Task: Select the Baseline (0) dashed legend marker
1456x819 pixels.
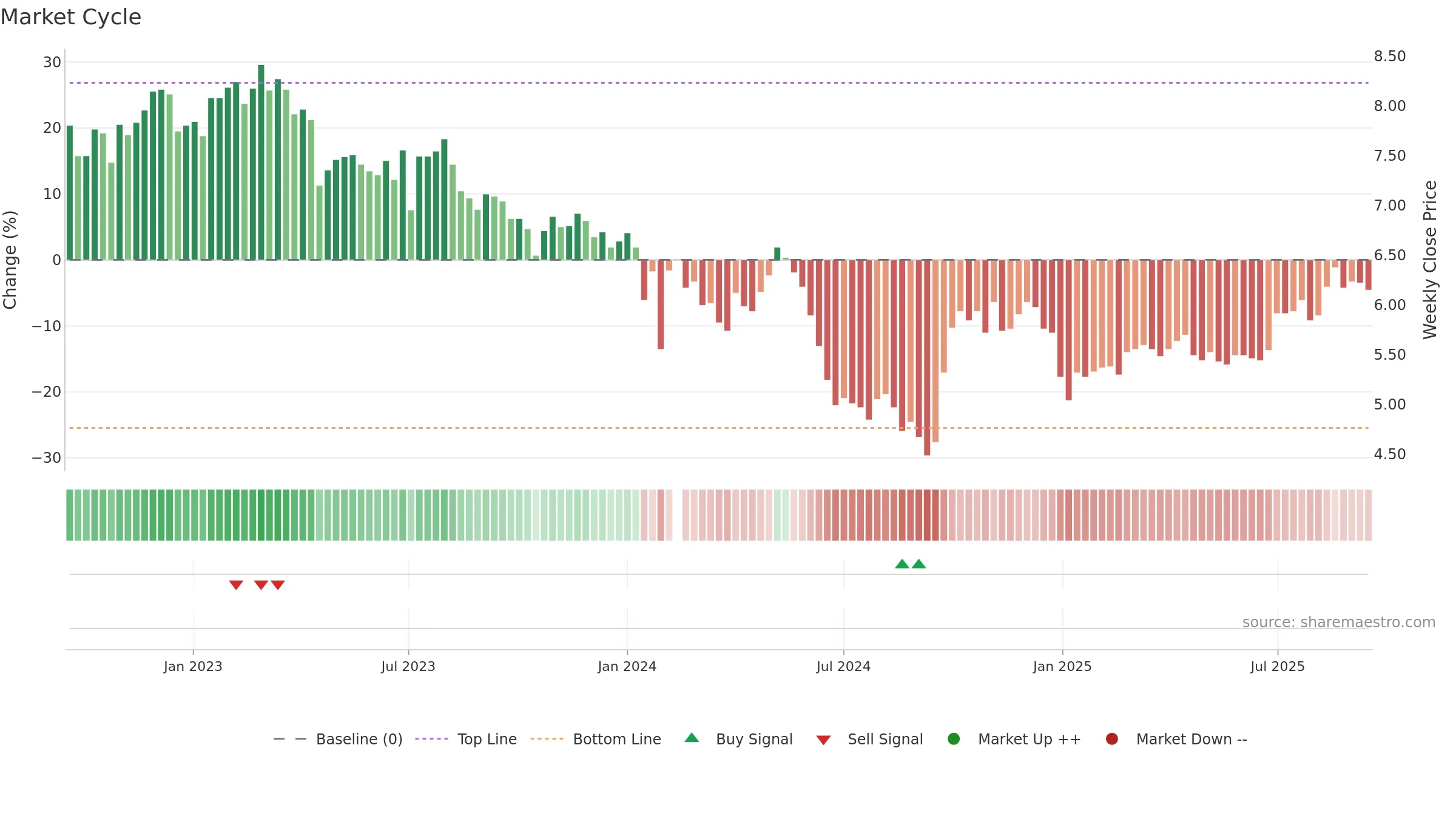Action: coord(290,739)
